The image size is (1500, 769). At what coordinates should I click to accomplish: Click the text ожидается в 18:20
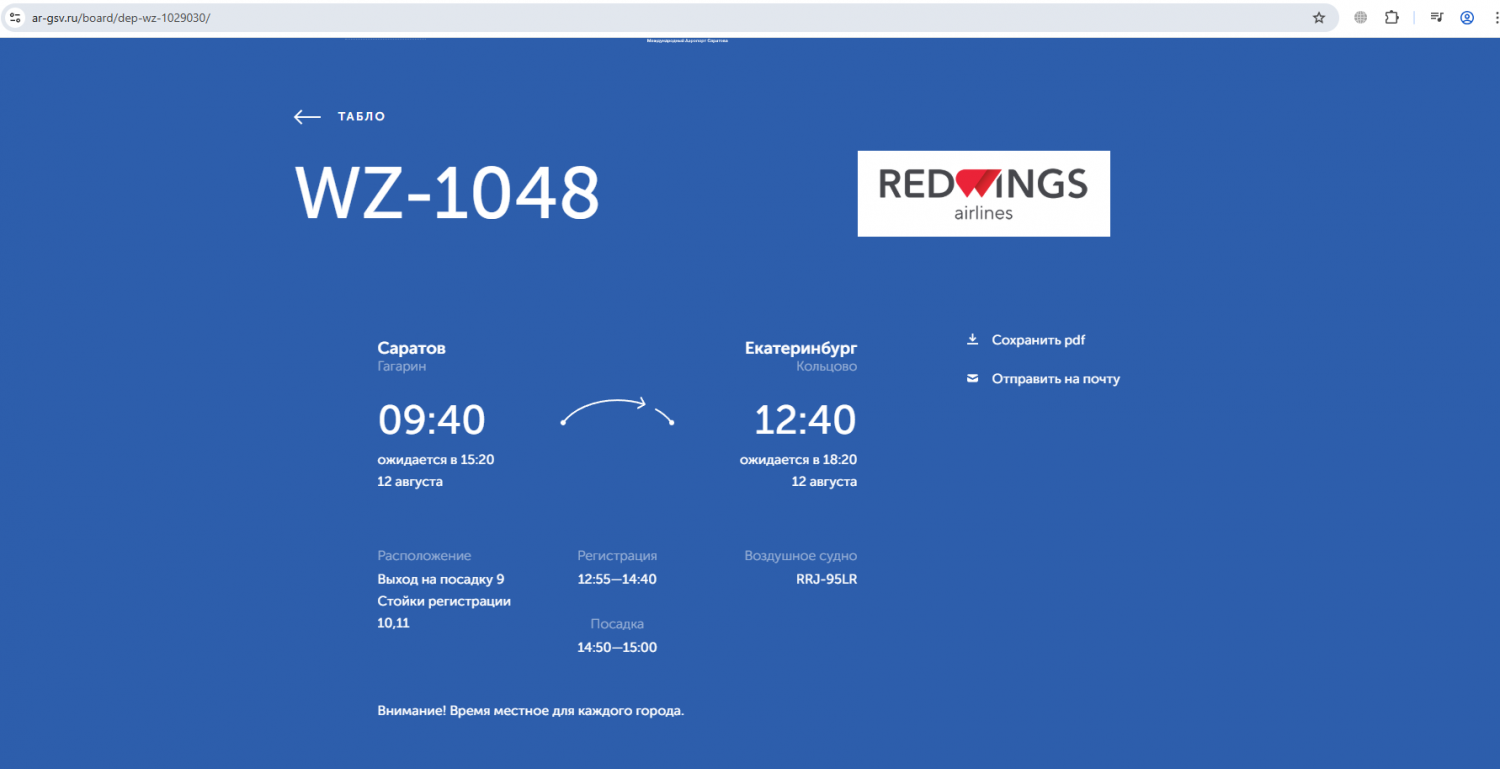[x=798, y=460]
